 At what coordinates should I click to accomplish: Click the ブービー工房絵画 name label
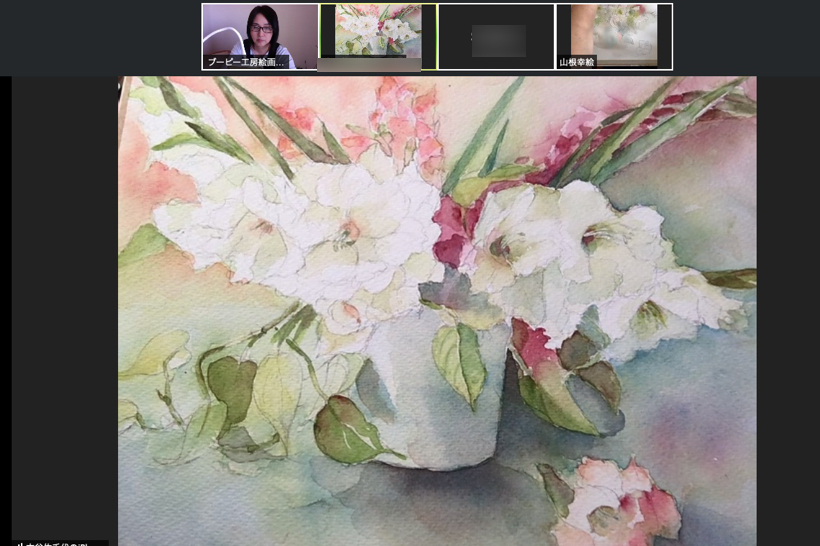click(x=246, y=62)
